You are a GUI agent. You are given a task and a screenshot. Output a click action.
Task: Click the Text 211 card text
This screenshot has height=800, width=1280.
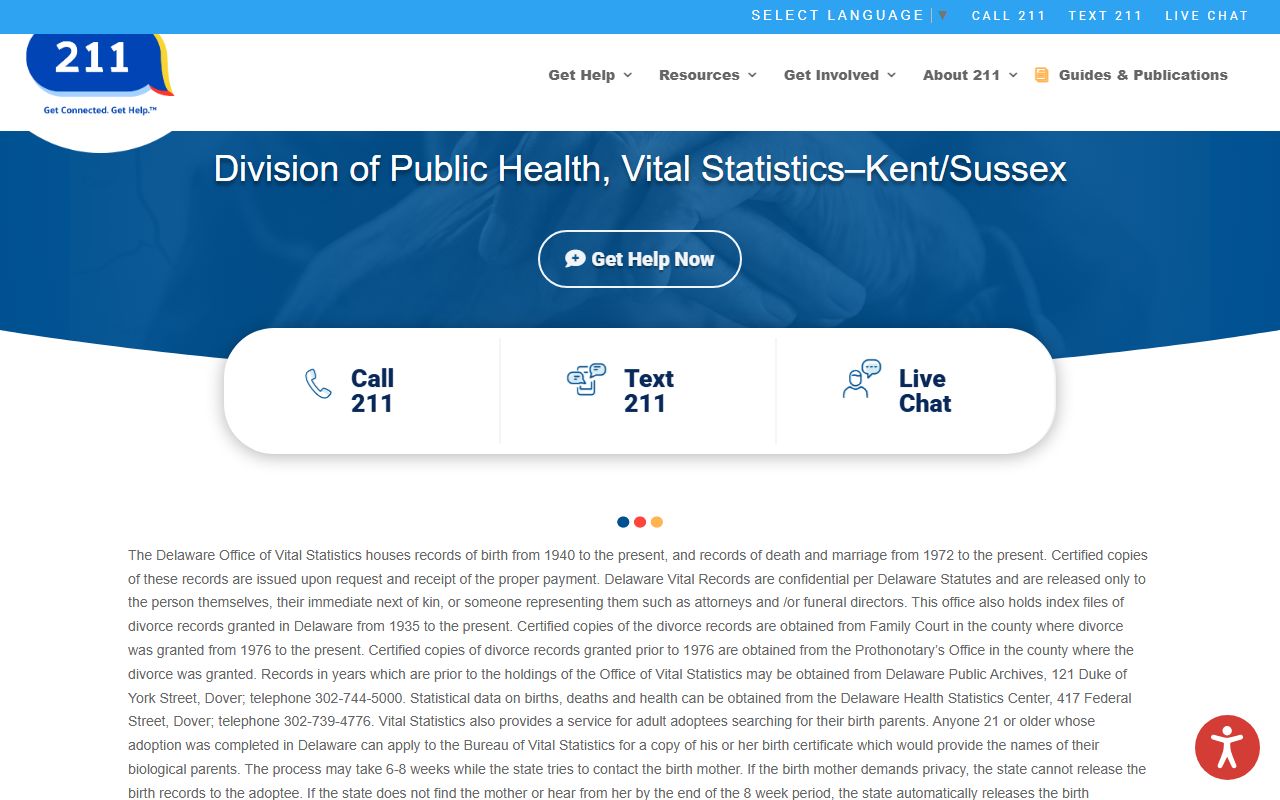(649, 391)
